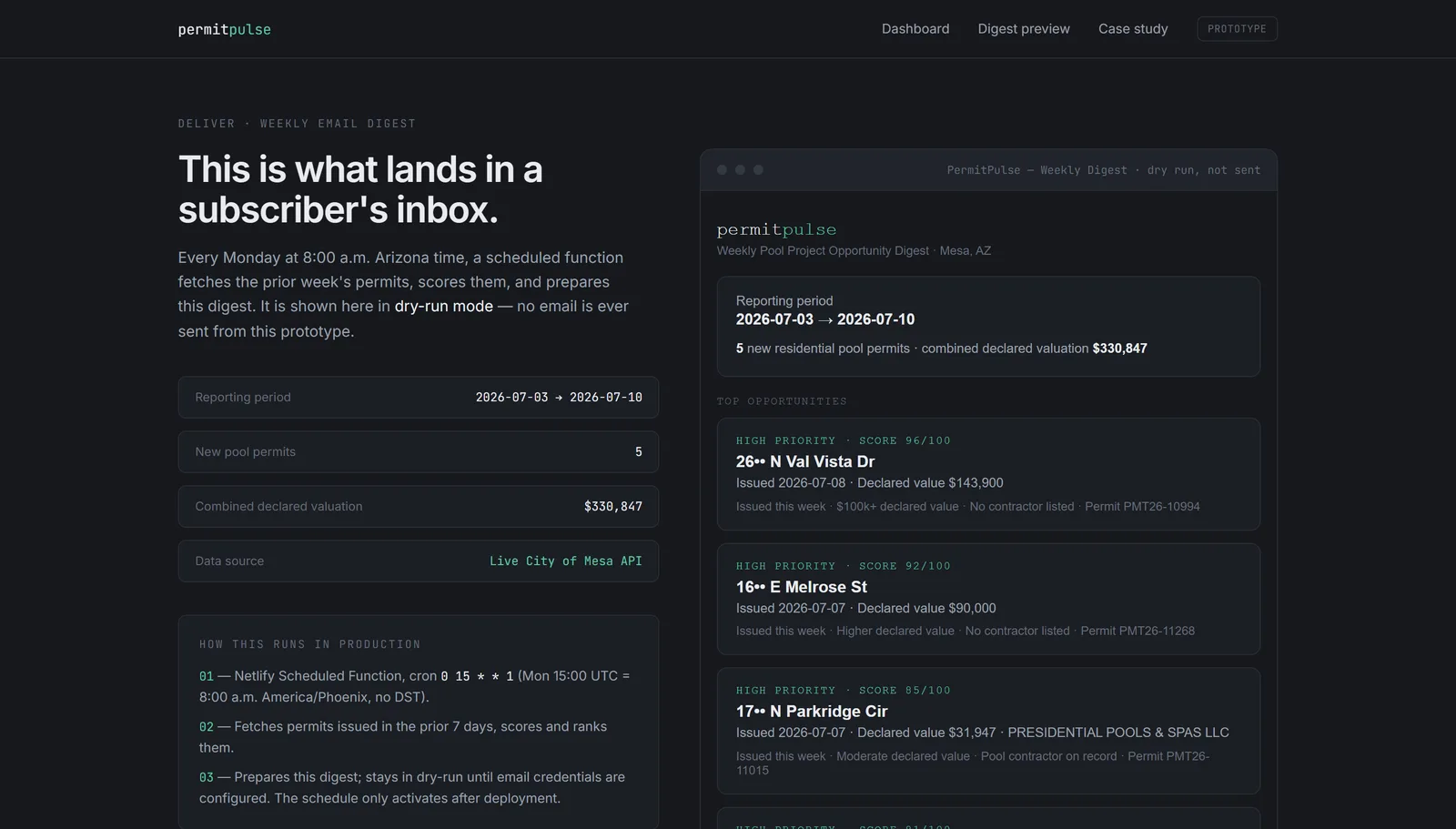Click step 03 Prepares this digest line
The image size is (1456, 829).
click(412, 788)
